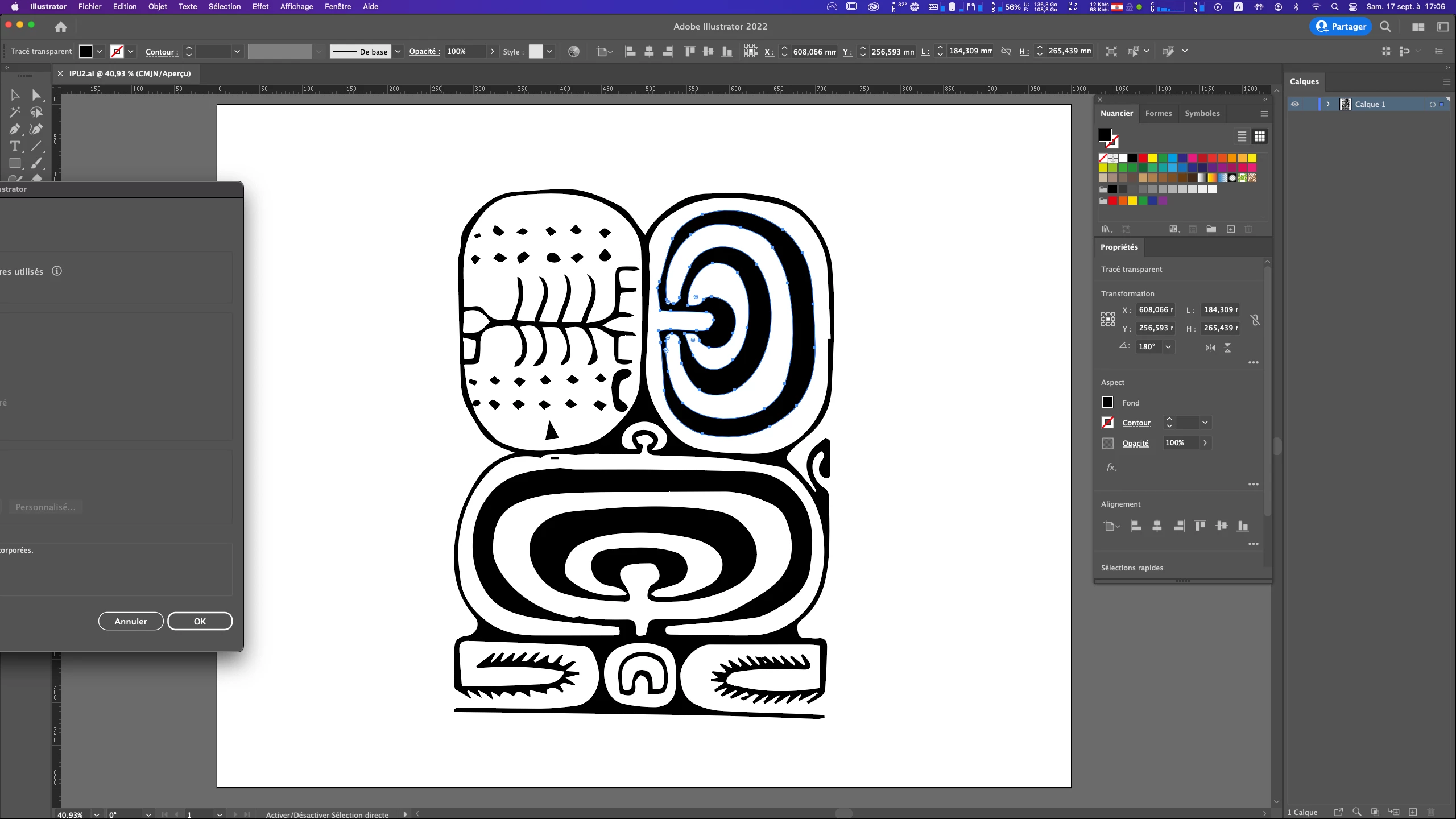The image size is (1456, 819).
Task: Create a new swatch in Nuancier
Action: coord(1231,229)
